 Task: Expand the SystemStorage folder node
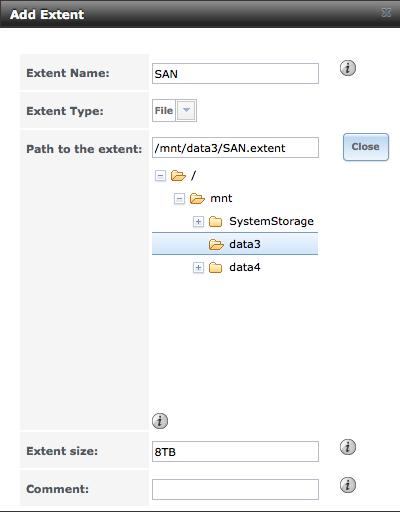point(198,222)
